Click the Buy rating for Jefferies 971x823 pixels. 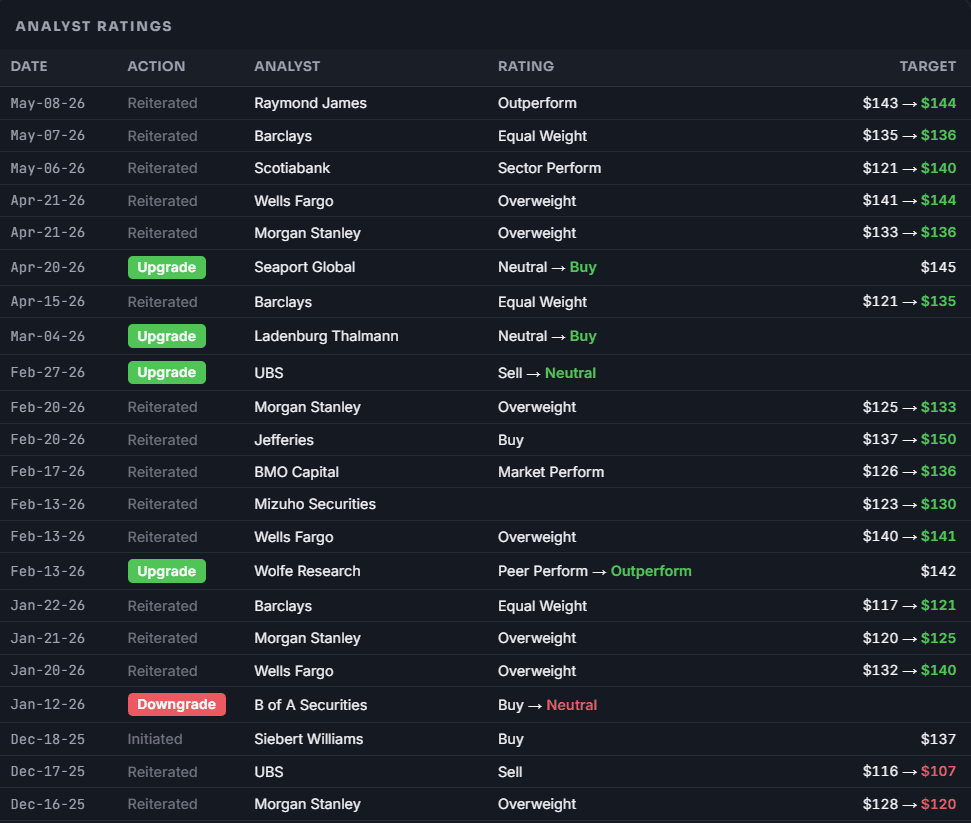point(510,440)
